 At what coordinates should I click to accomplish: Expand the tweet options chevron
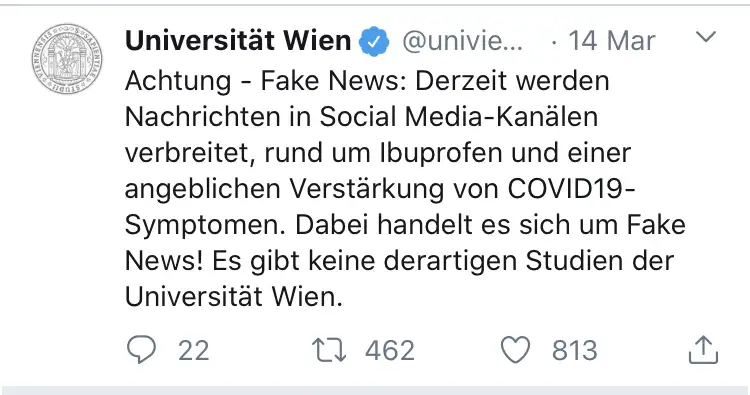pyautogui.click(x=706, y=36)
